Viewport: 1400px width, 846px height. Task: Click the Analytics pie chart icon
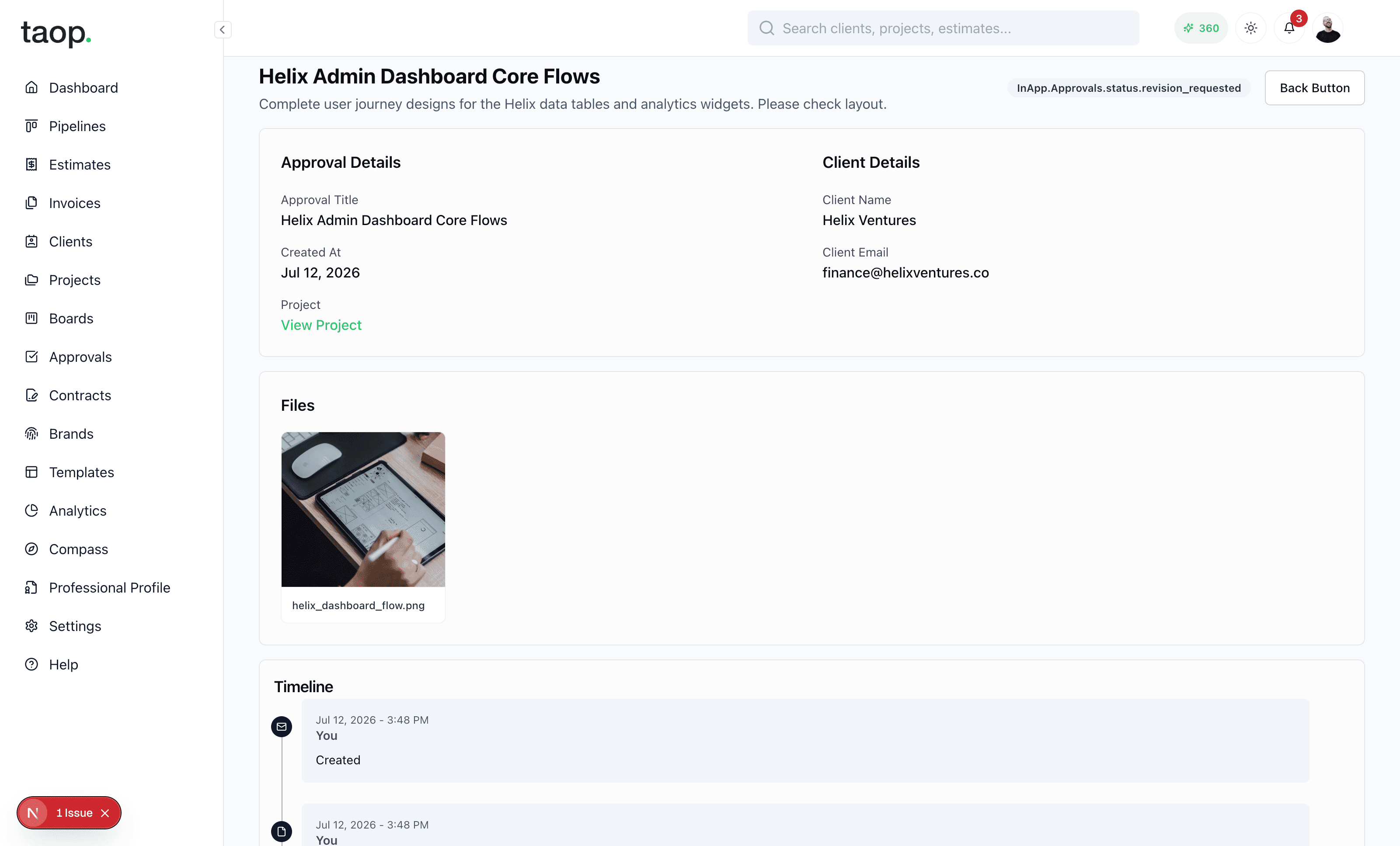point(31,510)
